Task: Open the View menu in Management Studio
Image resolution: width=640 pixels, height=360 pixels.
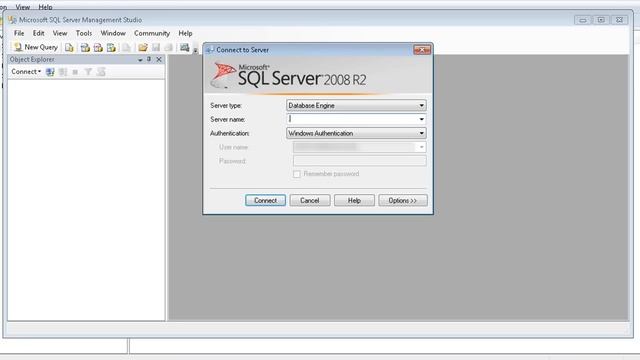Action: pos(60,33)
